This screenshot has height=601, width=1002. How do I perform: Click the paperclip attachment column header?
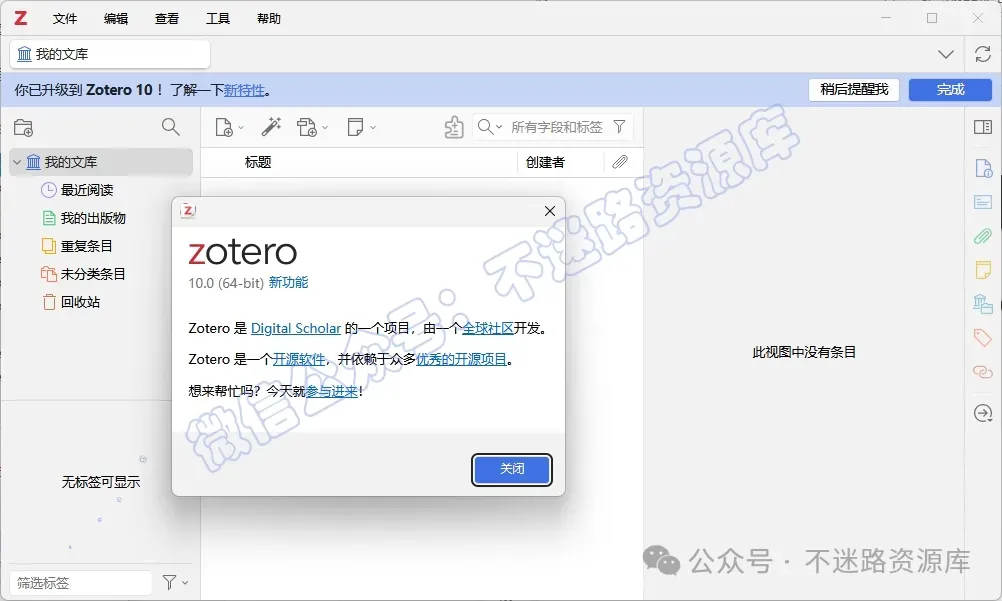click(x=620, y=162)
